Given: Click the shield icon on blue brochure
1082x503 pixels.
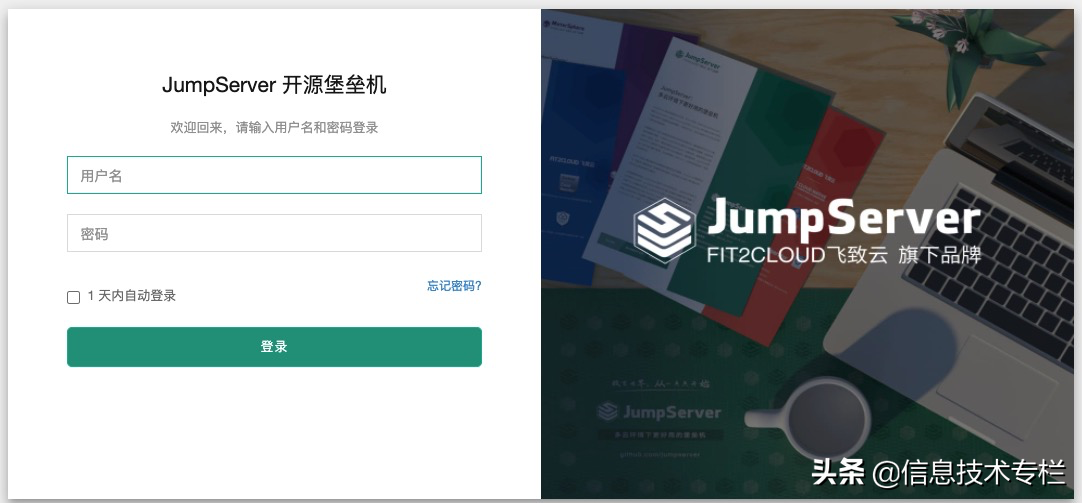Looking at the screenshot, I should point(562,219).
